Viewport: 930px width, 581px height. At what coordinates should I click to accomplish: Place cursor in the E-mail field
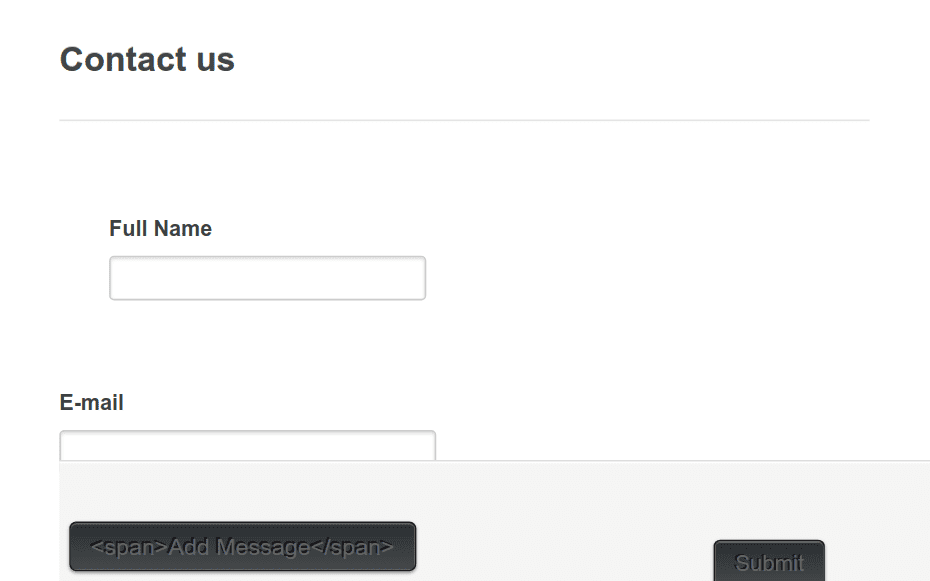(x=247, y=446)
